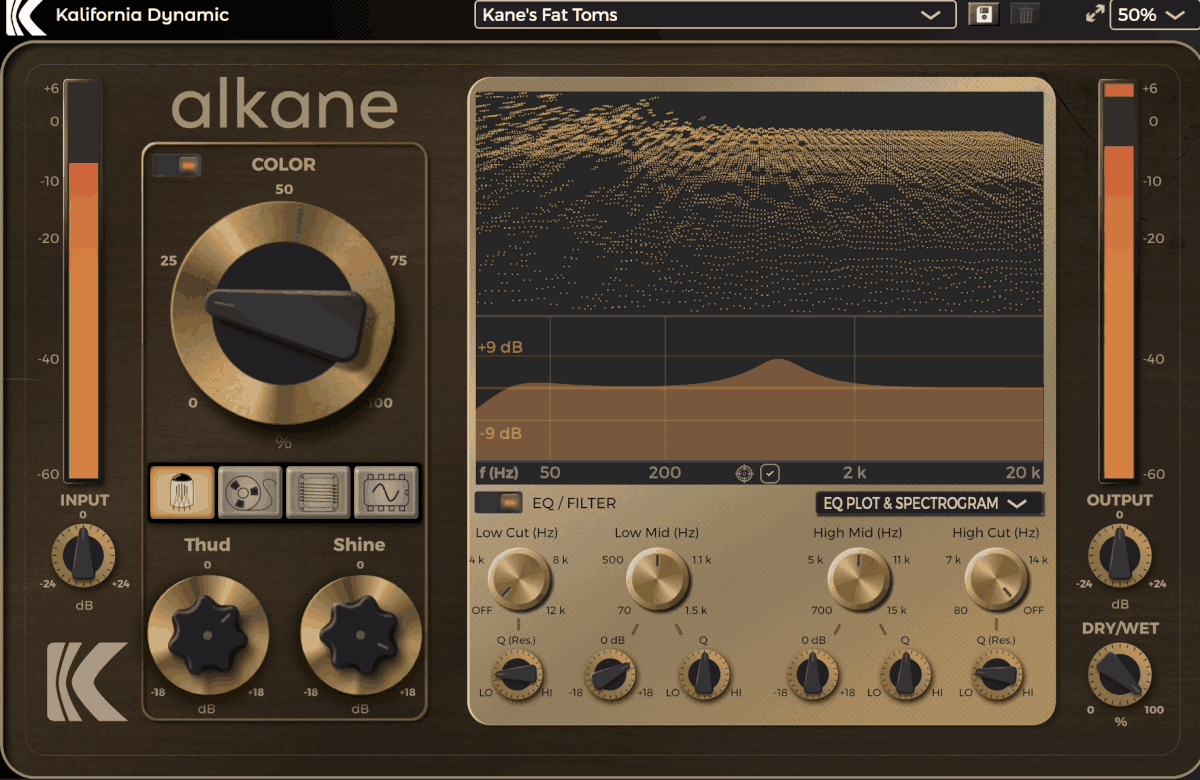1200x780 pixels.
Task: Click the INPUT gain knob
Action: click(84, 557)
